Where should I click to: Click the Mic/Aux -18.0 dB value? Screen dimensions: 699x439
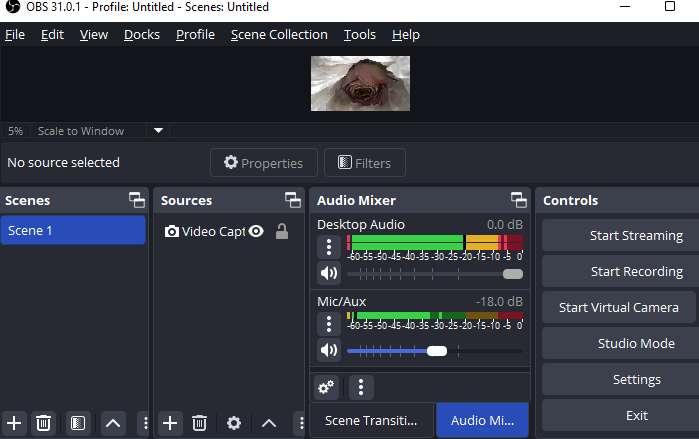pyautogui.click(x=499, y=301)
